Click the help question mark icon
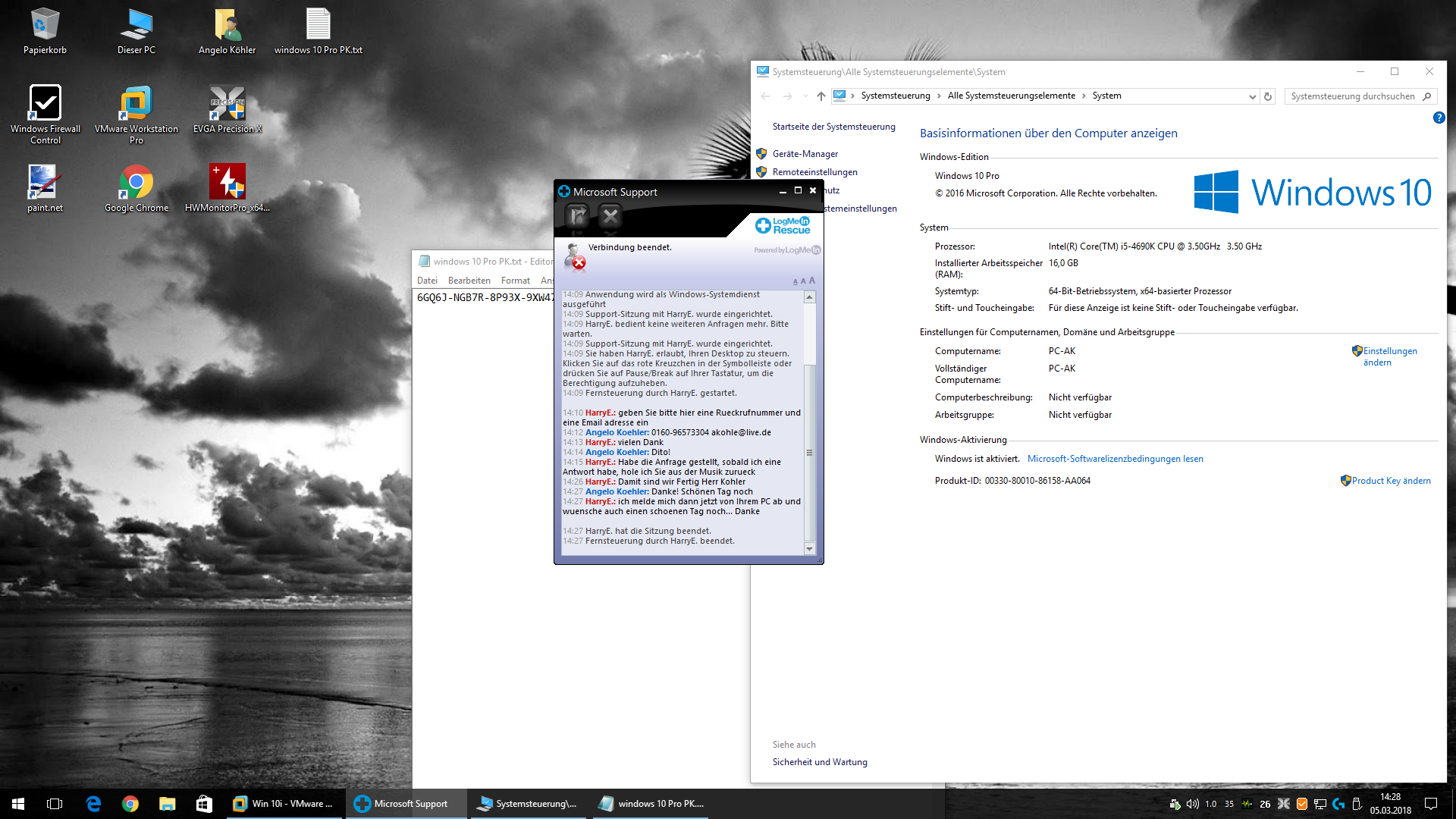 [x=1439, y=118]
